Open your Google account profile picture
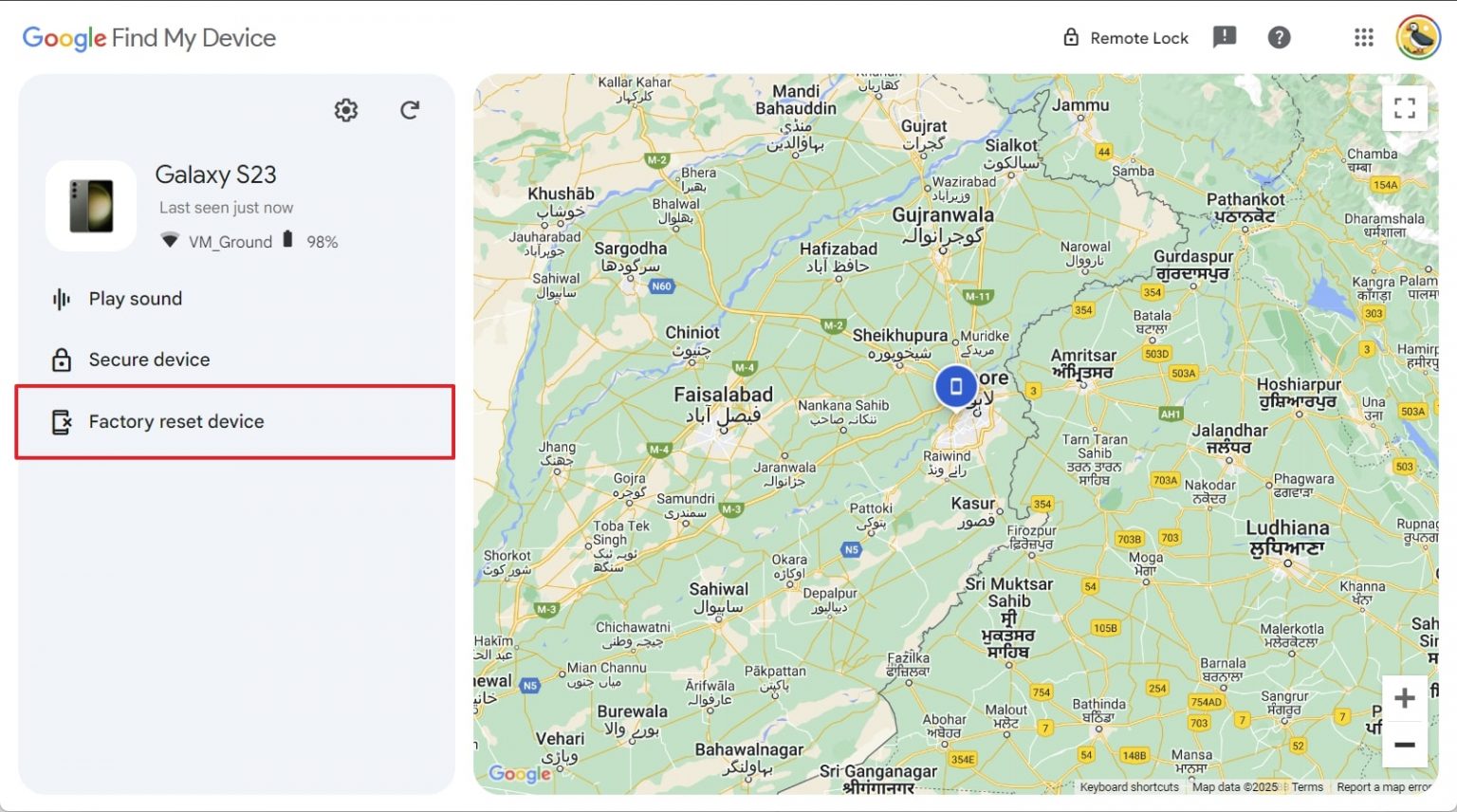This screenshot has width=1457, height=812. [1417, 37]
